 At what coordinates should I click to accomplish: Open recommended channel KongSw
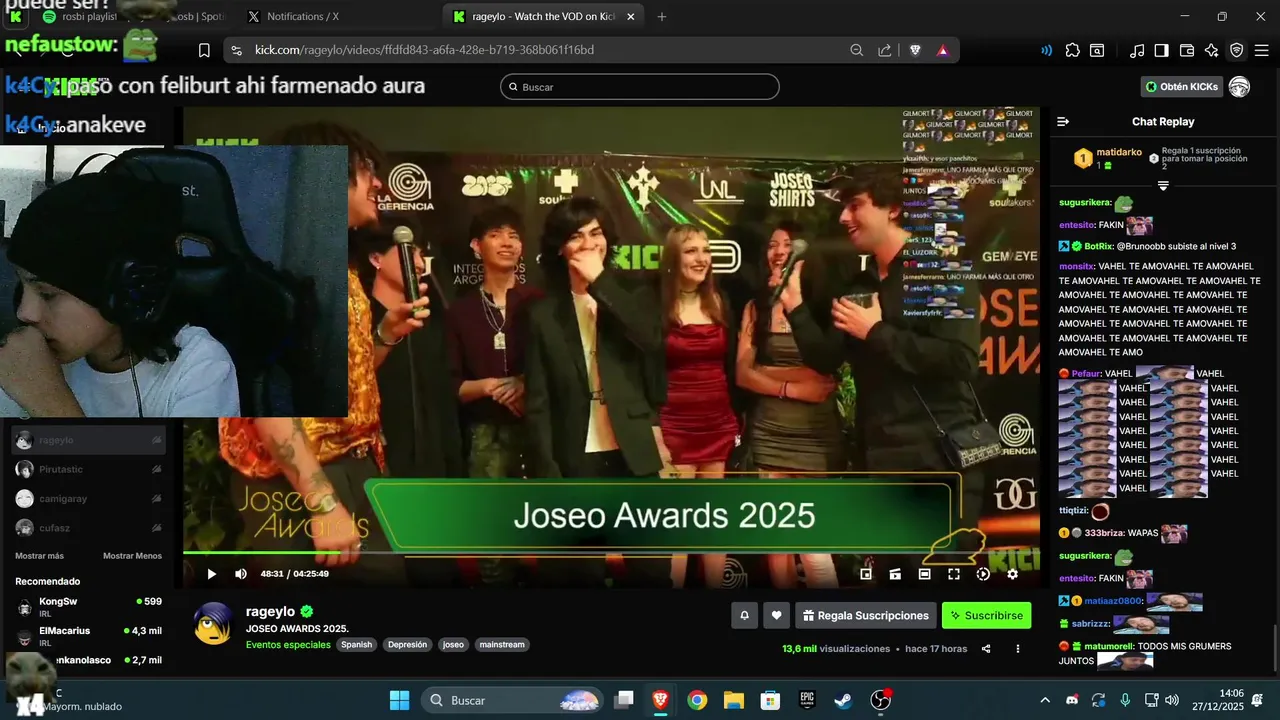pyautogui.click(x=88, y=607)
